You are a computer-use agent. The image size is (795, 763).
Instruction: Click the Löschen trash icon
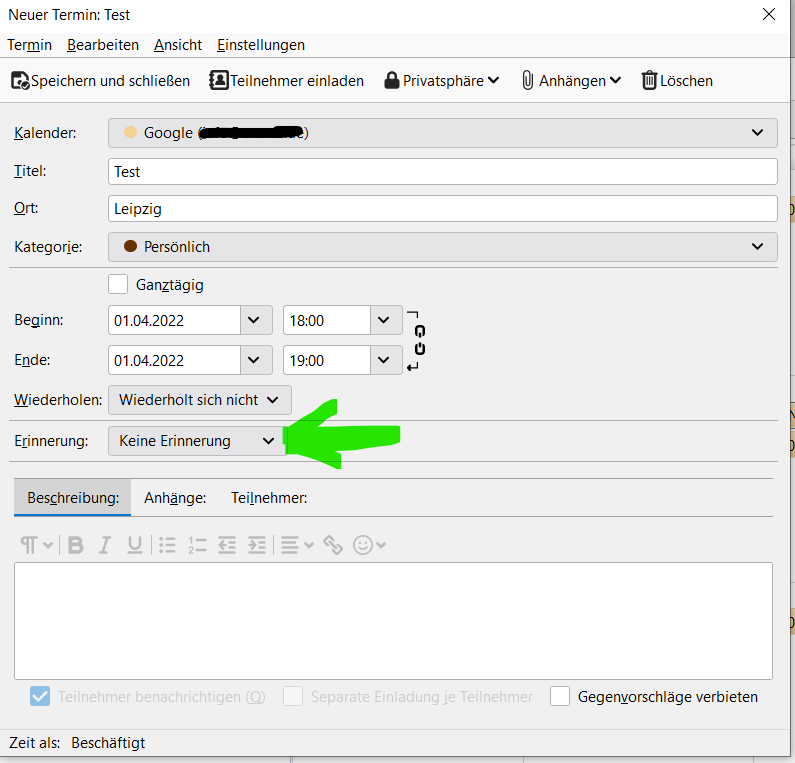coord(650,81)
